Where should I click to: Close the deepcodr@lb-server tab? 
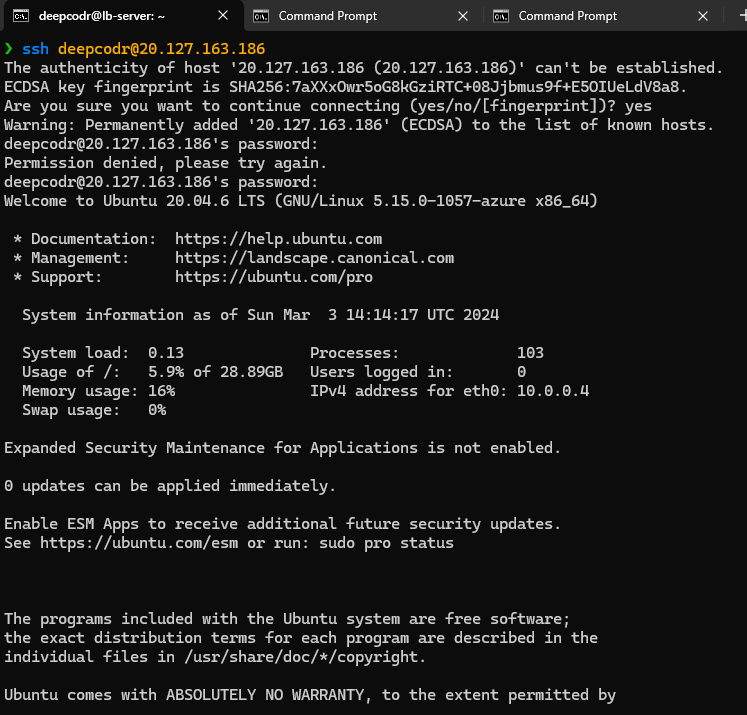(x=223, y=16)
